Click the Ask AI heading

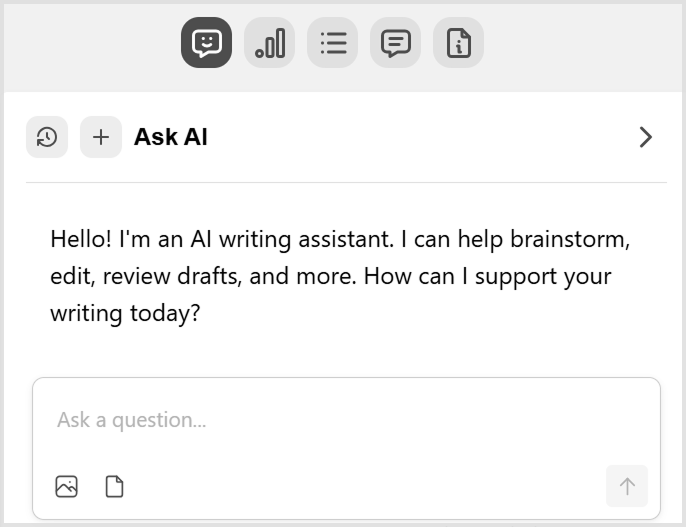point(171,137)
